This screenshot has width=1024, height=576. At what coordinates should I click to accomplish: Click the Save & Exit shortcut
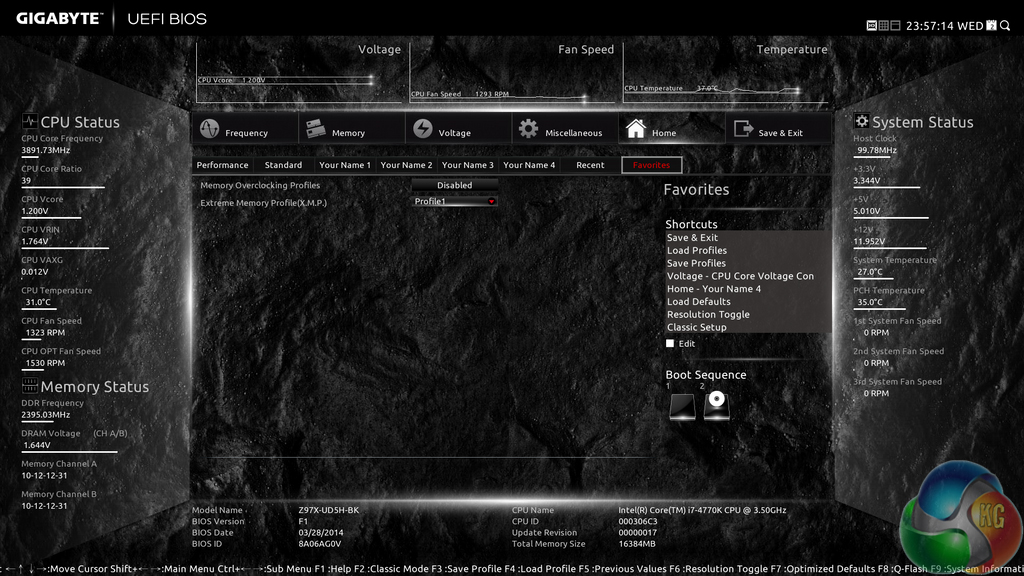click(692, 238)
